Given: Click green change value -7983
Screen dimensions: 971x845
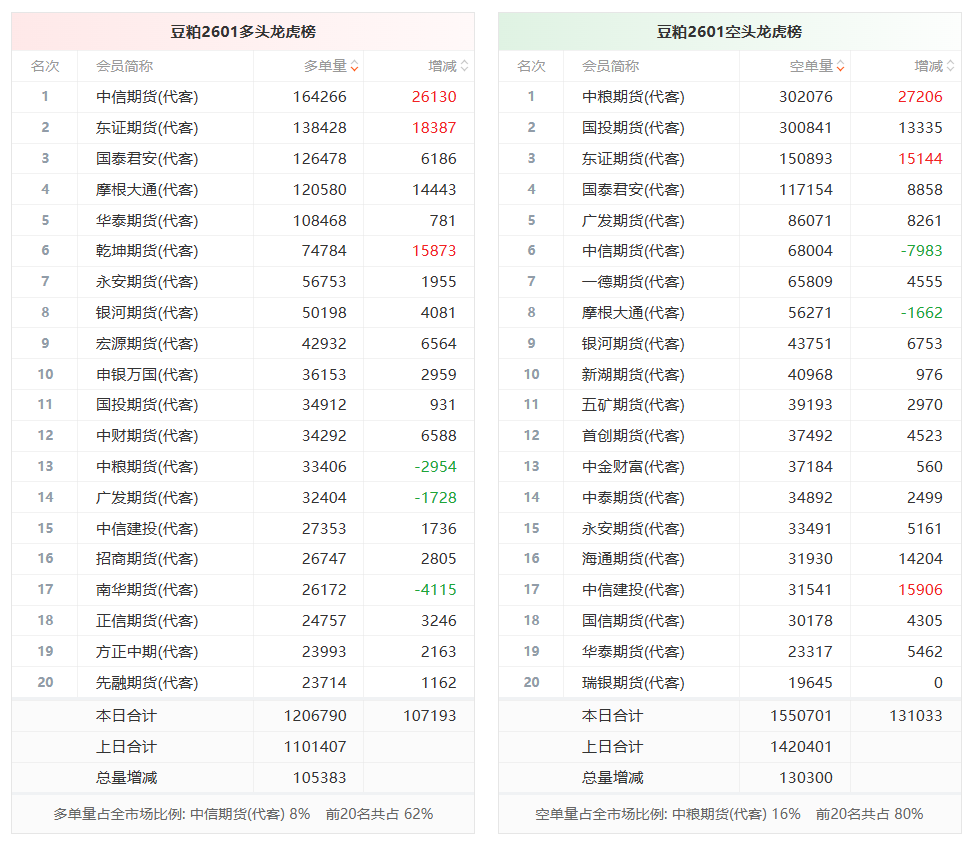Looking at the screenshot, I should click(921, 251).
